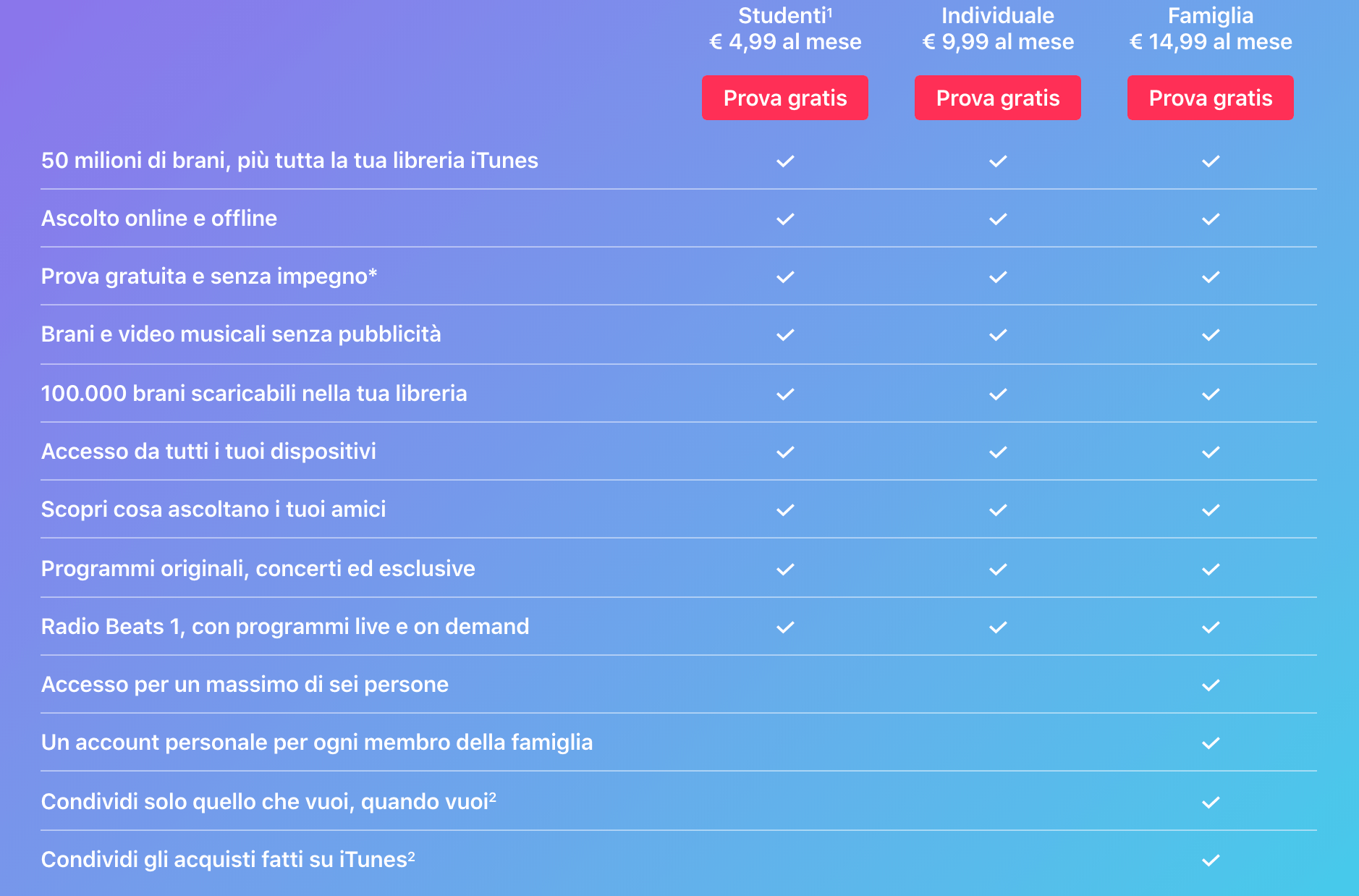
Task: Click the Individuale € 9,99 al mese price
Action: click(x=998, y=42)
